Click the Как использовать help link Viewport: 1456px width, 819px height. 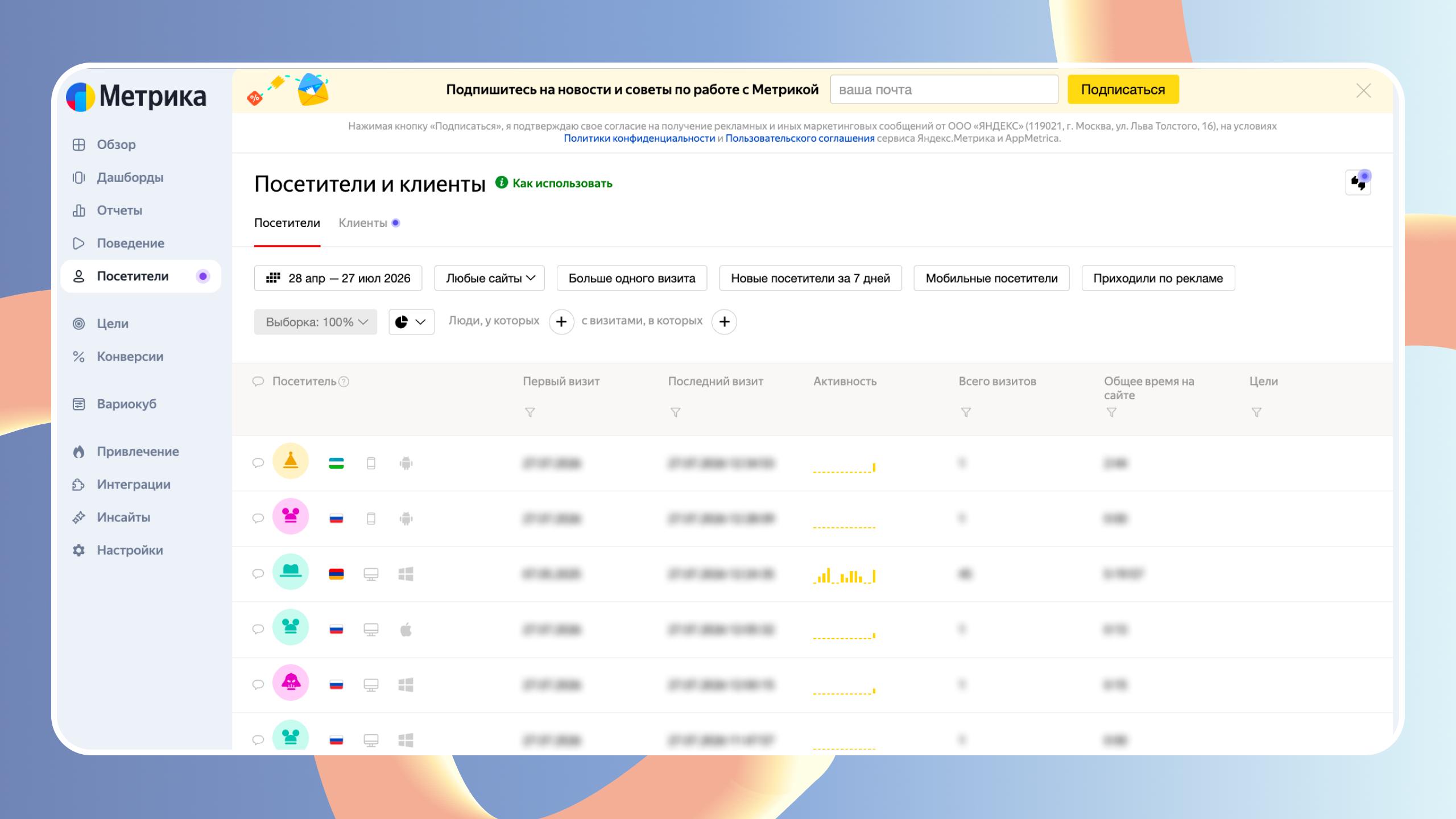click(x=554, y=183)
